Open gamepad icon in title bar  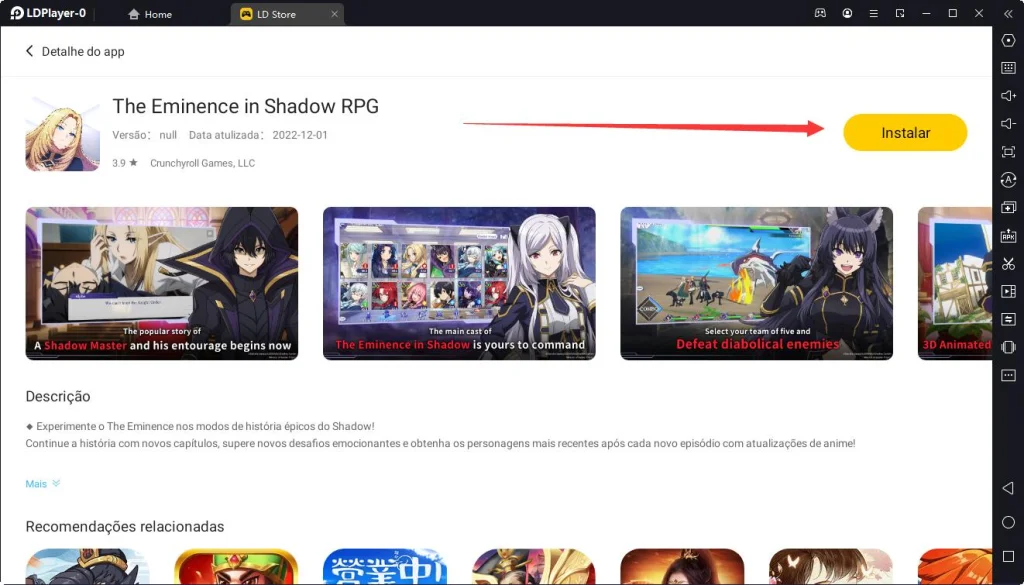(820, 13)
